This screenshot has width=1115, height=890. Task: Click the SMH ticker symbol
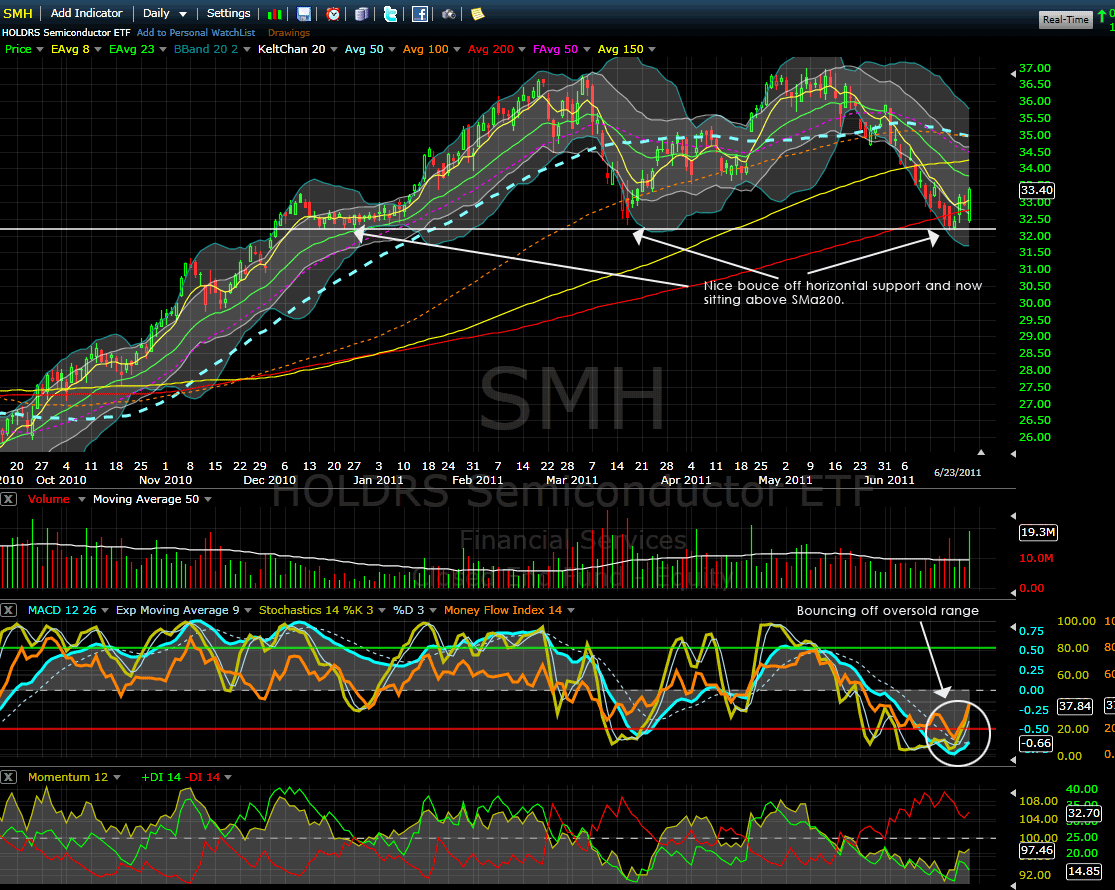point(18,14)
